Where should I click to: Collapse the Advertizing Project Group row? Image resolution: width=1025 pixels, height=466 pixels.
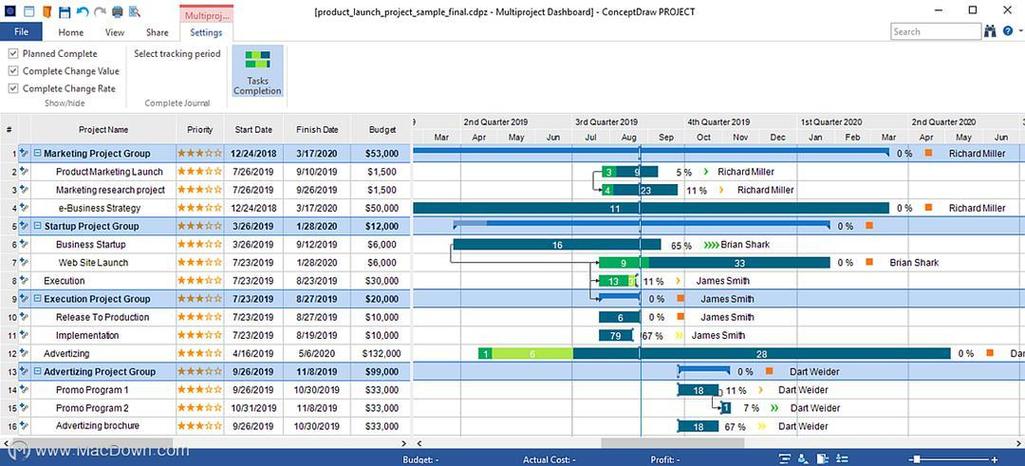37,372
